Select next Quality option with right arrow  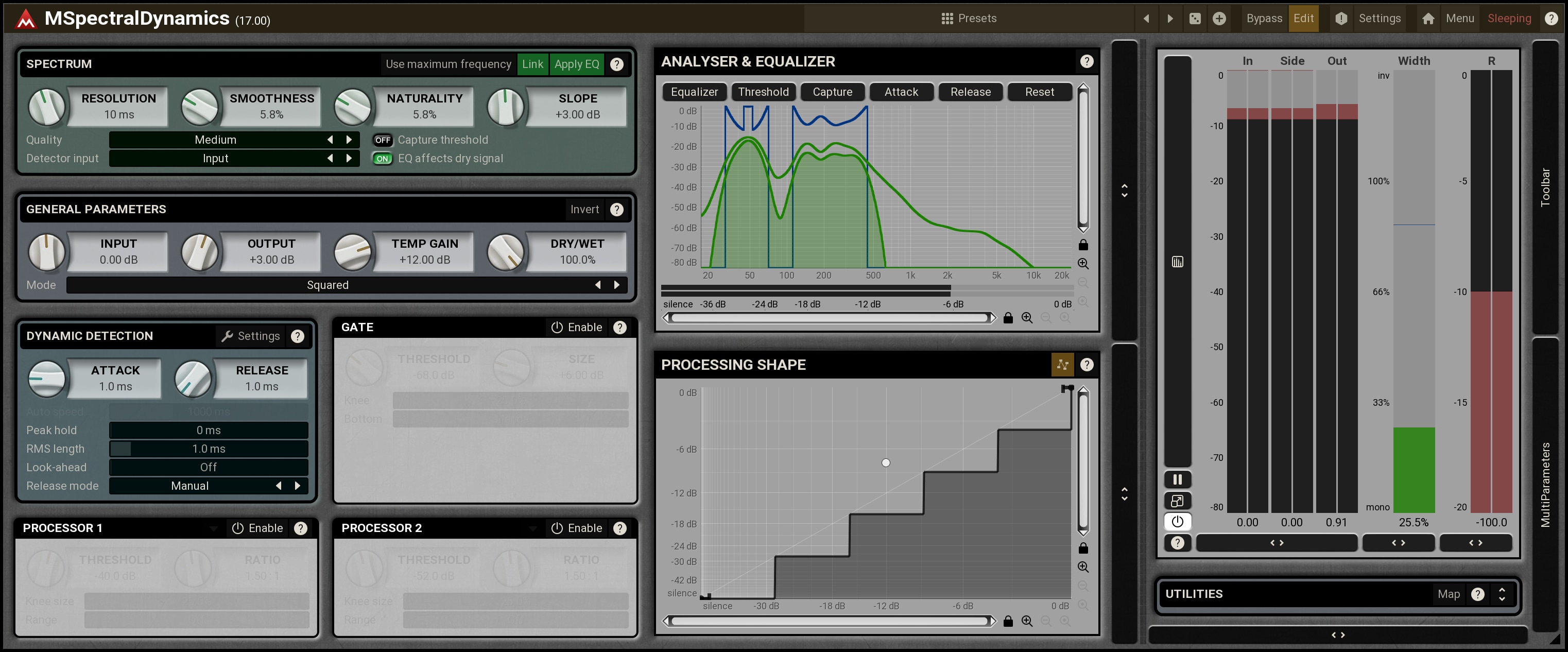click(349, 140)
